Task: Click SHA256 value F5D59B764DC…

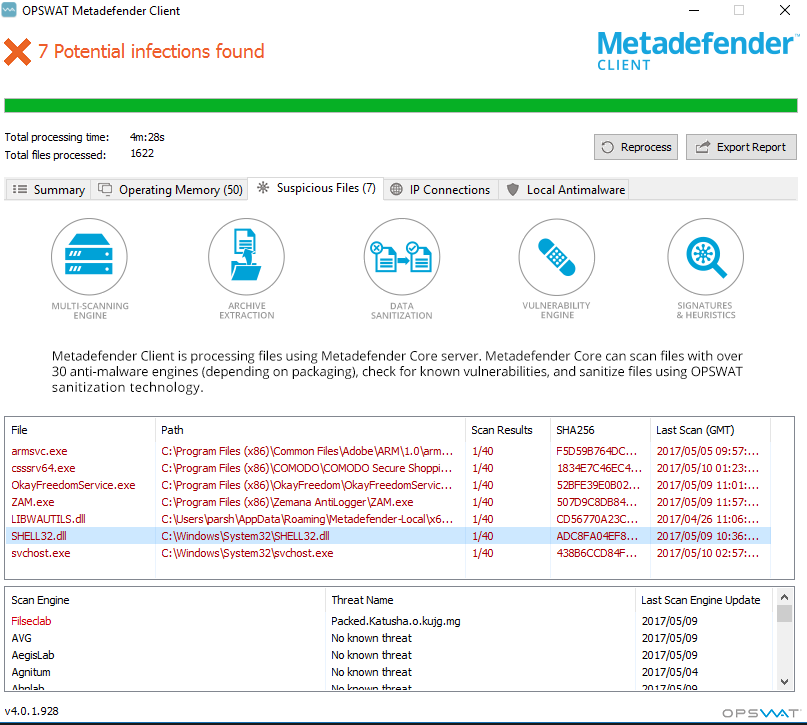Action: click(597, 451)
